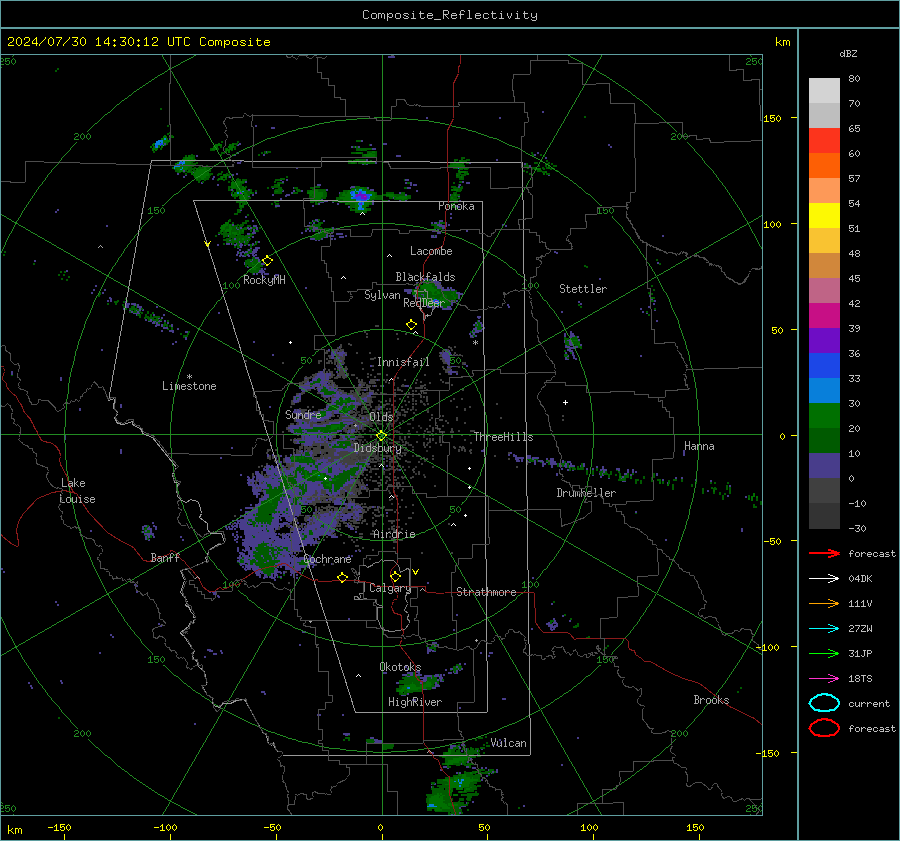
Task: Click the ThreeHills town label
Action: click(503, 437)
